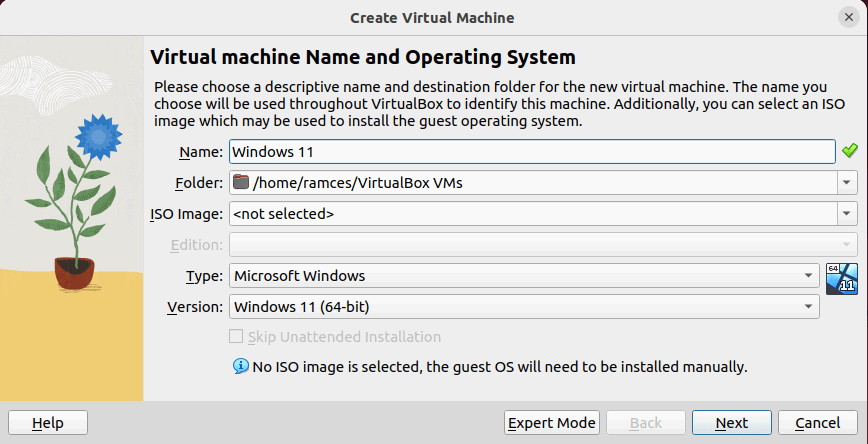
Task: Click the greyed-out Back button
Action: [646, 423]
